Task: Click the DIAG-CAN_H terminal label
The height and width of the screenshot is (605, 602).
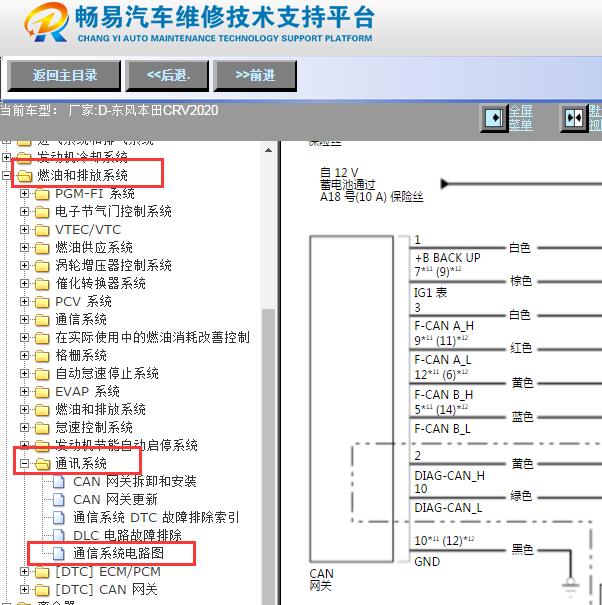Action: coord(450,475)
